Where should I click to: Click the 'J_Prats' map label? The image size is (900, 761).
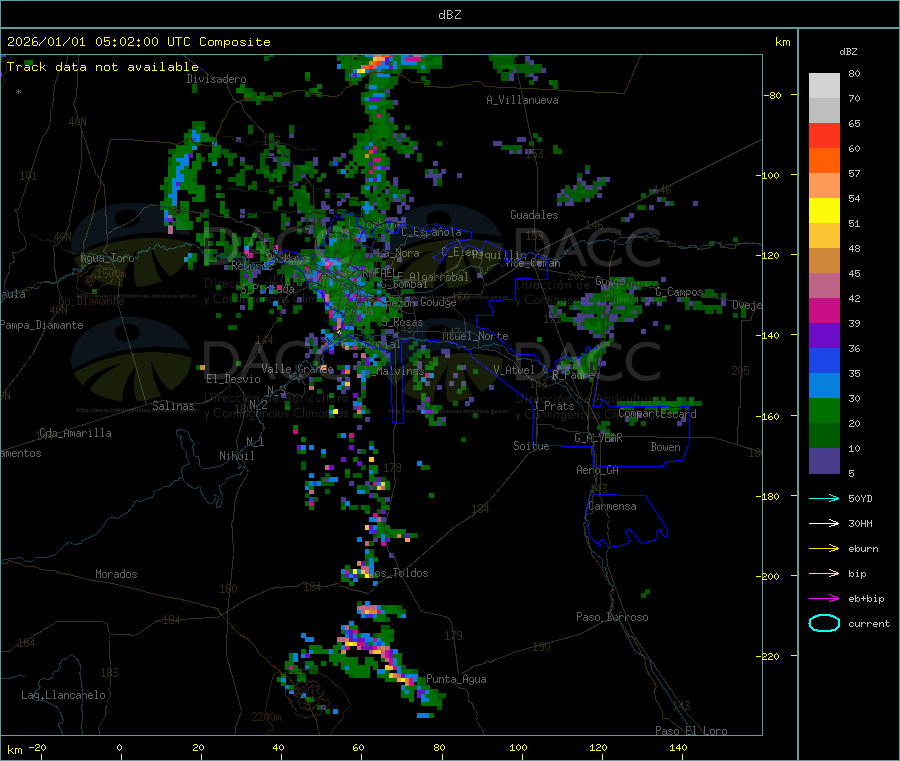(x=553, y=406)
